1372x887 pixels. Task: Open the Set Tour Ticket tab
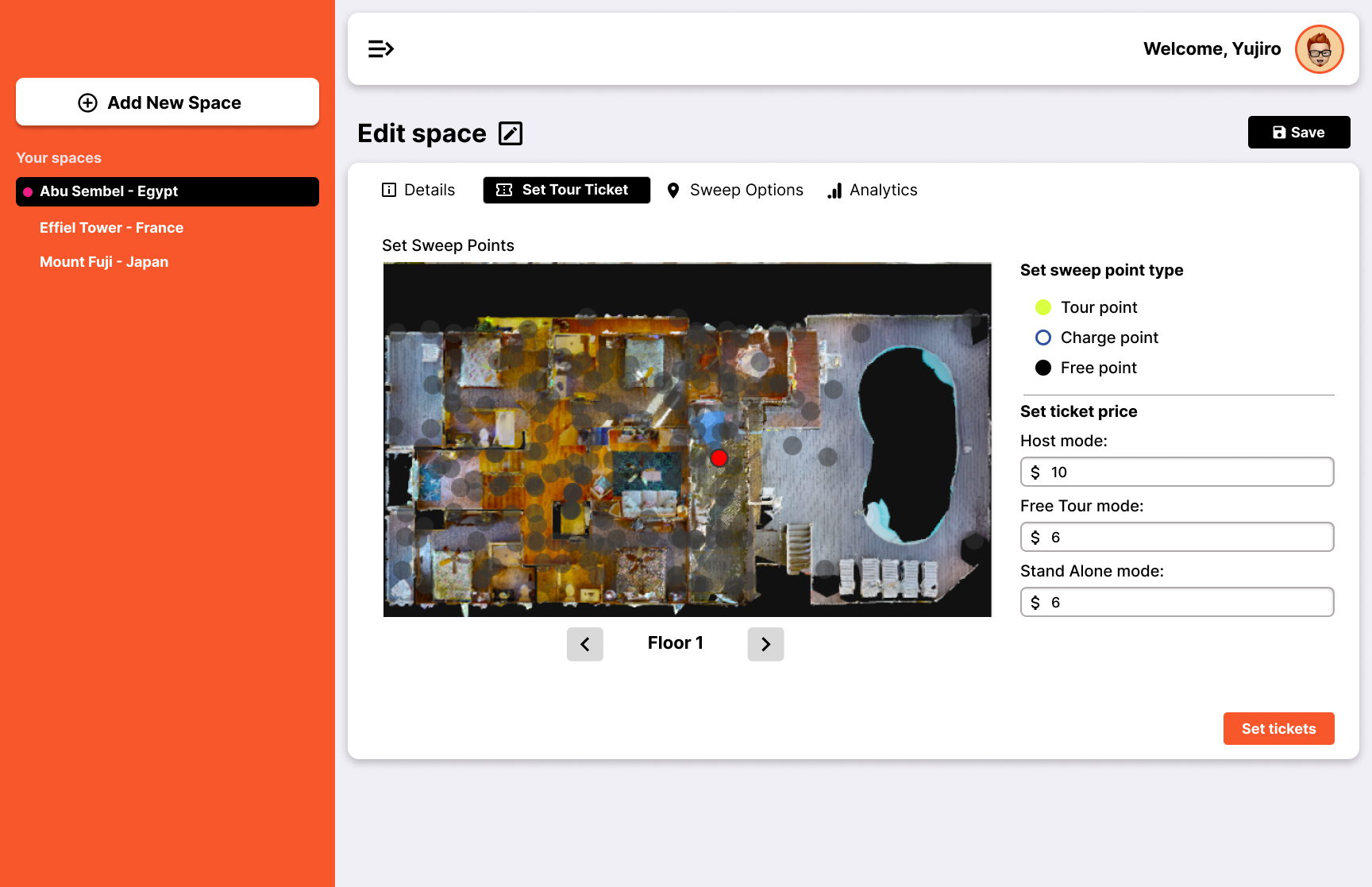(x=567, y=190)
